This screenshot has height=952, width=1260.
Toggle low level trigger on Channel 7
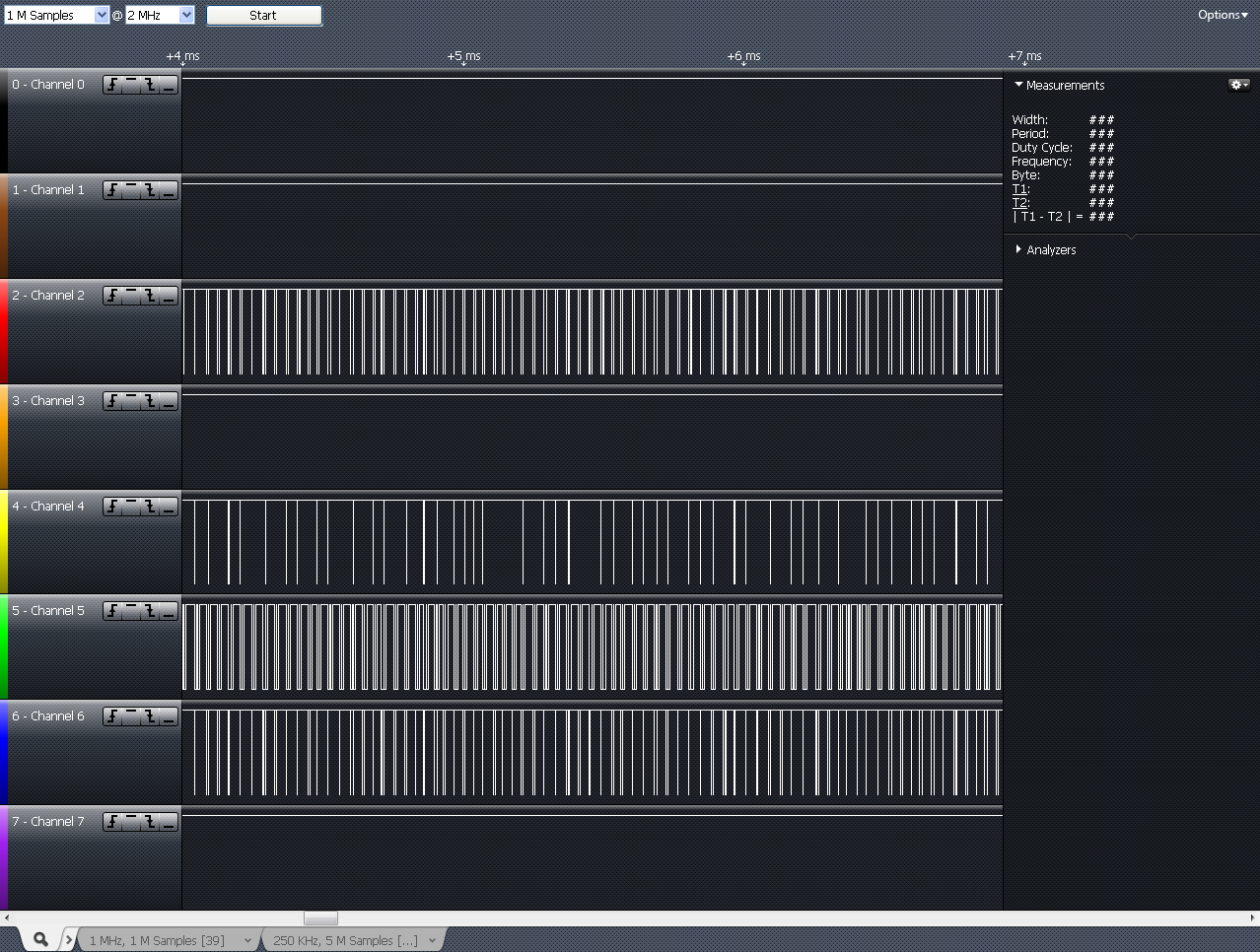coord(169,822)
